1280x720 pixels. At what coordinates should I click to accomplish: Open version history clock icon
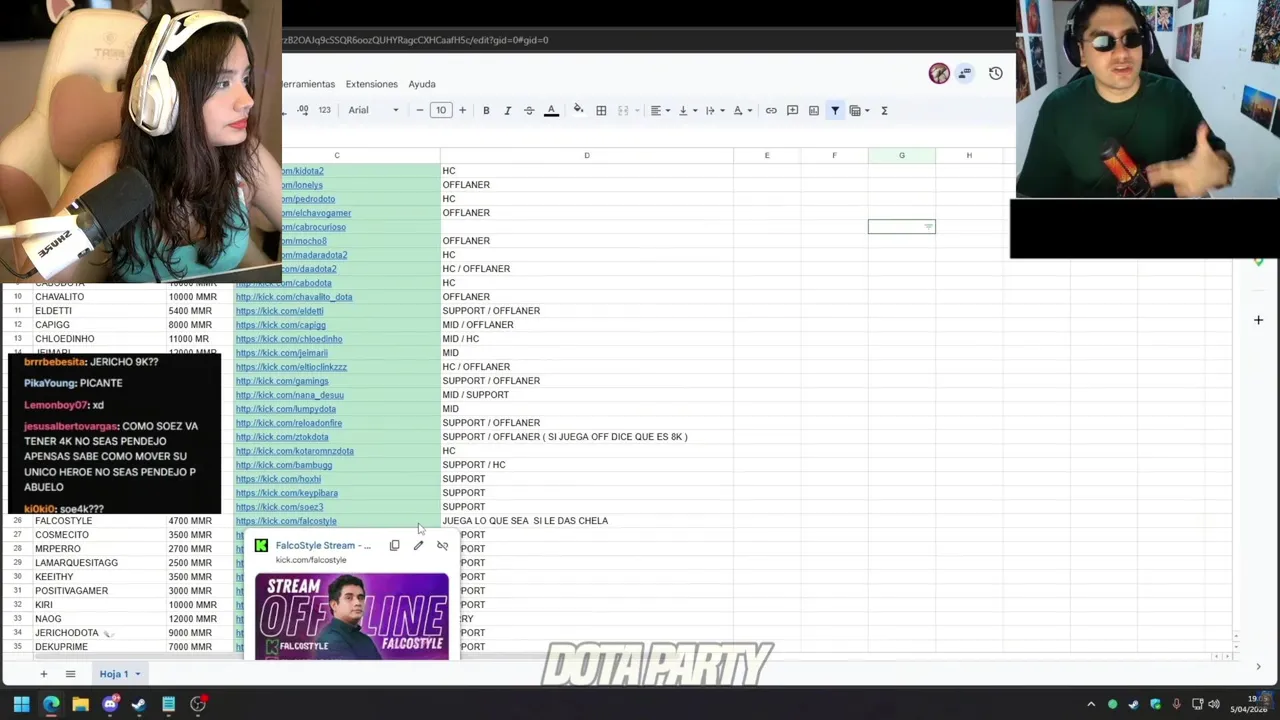click(995, 73)
